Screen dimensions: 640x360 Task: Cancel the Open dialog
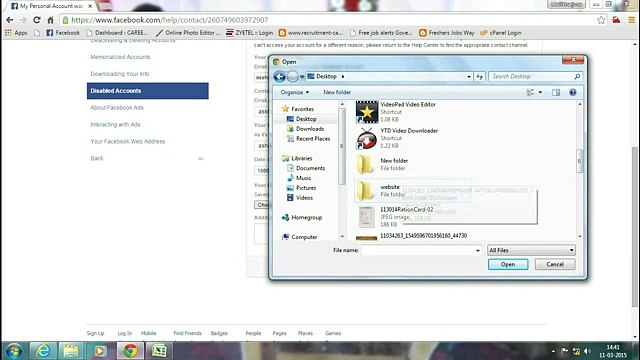(555, 264)
